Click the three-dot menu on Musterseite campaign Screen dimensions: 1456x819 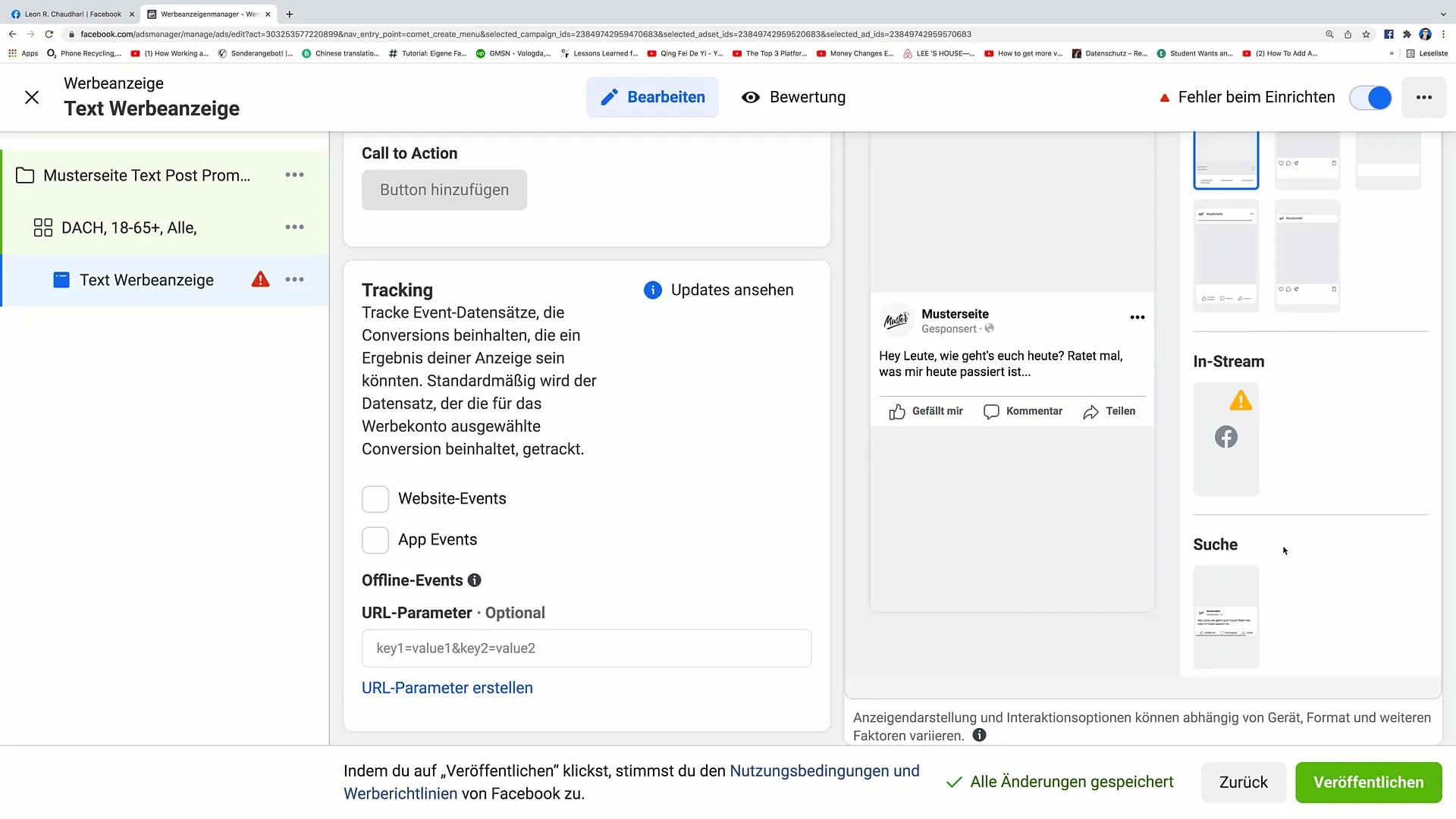(x=295, y=175)
